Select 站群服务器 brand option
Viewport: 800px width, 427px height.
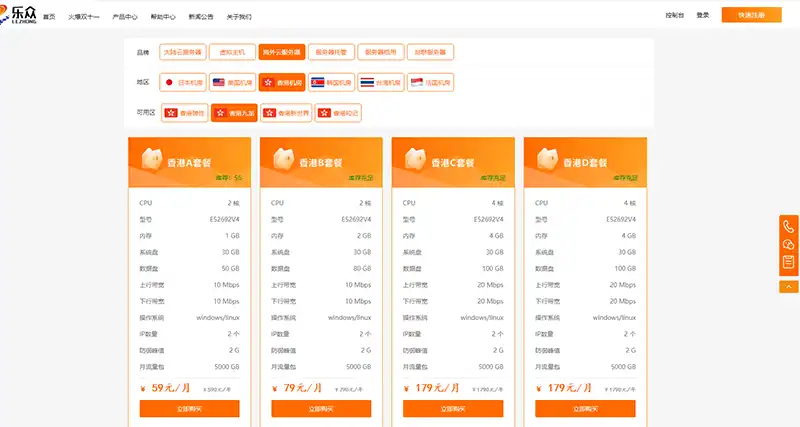(x=430, y=52)
